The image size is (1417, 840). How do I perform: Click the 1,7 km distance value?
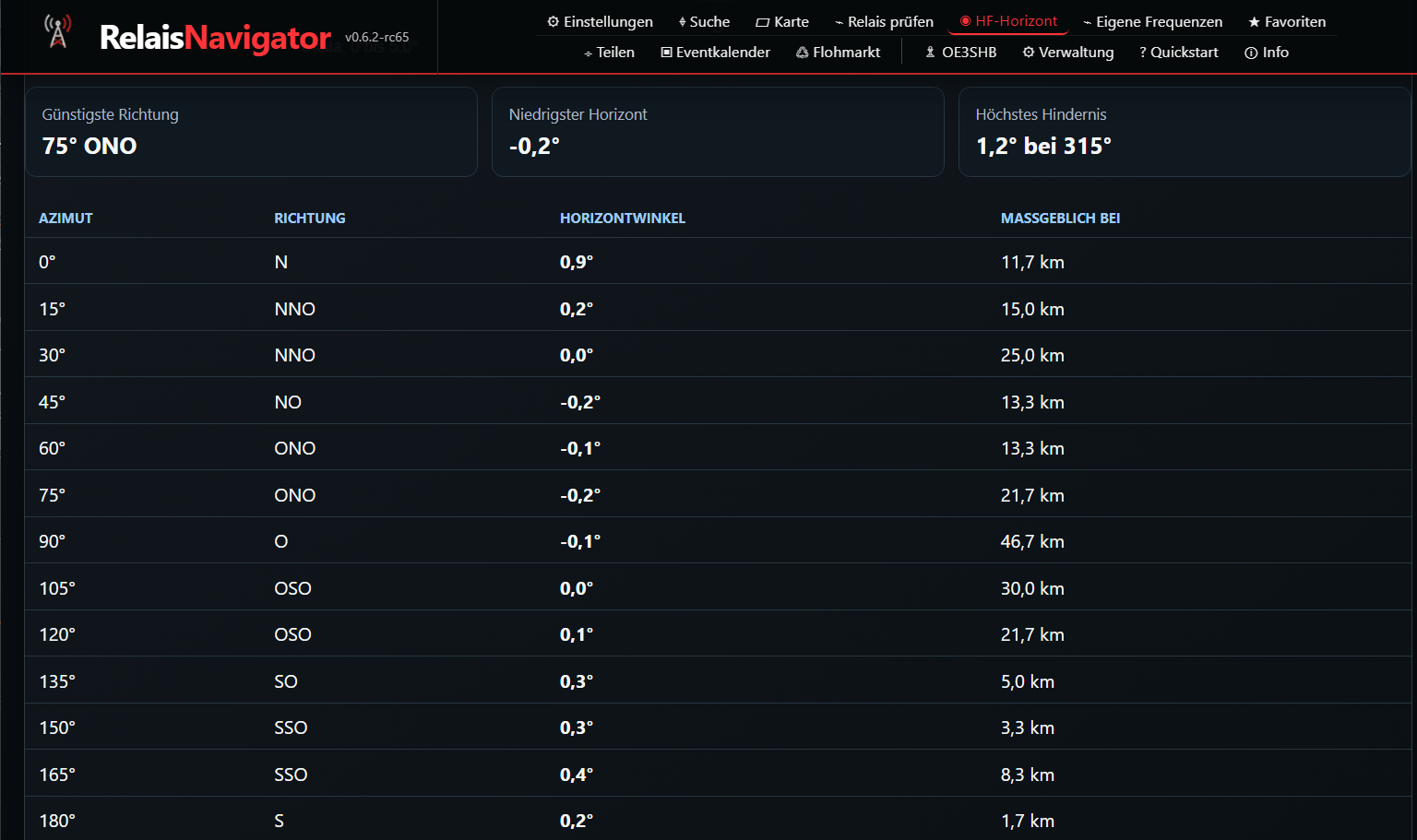(x=1028, y=821)
